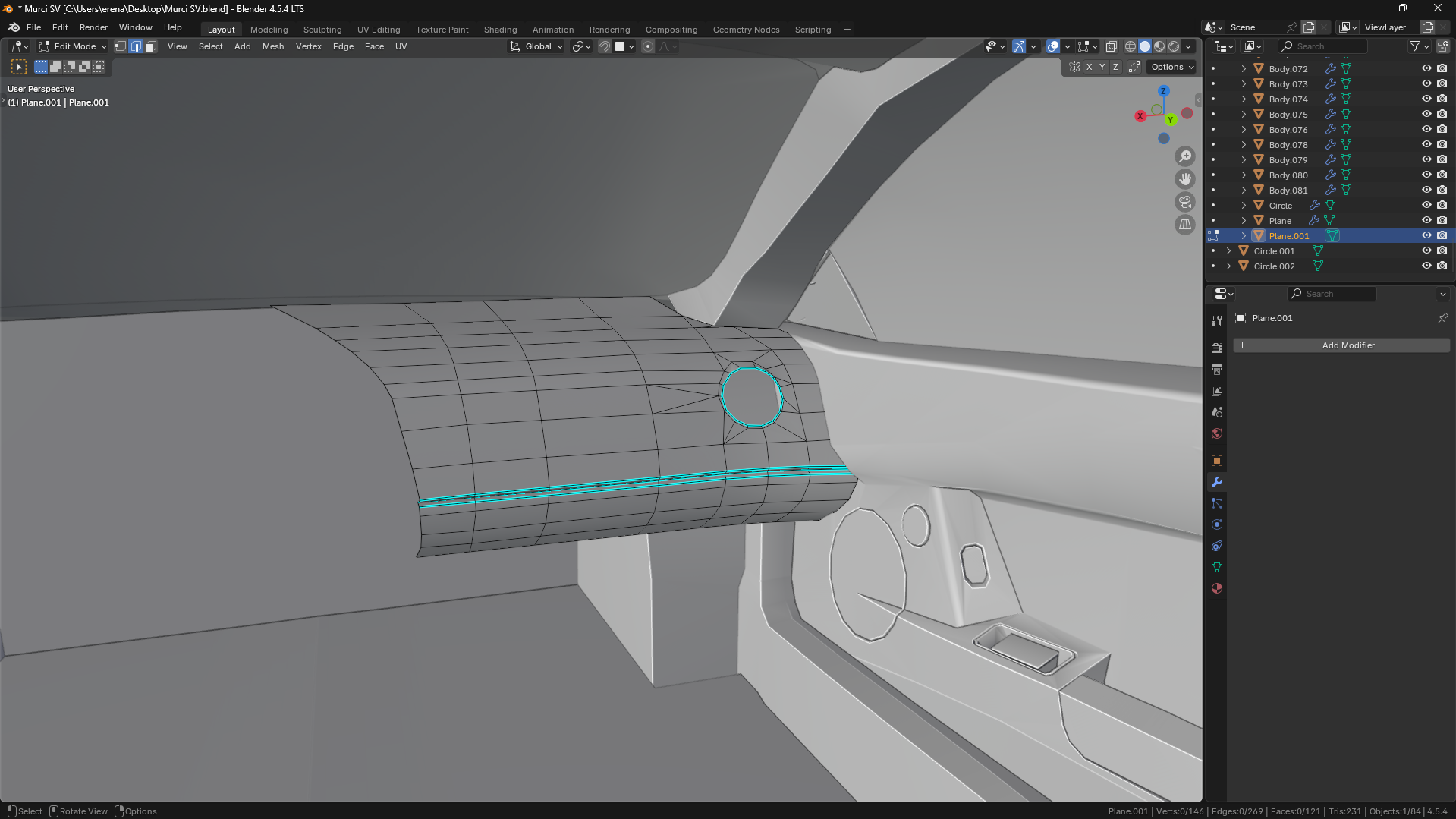Click the zoom magnifier viewport gizmo
The height and width of the screenshot is (819, 1456).
[x=1184, y=156]
